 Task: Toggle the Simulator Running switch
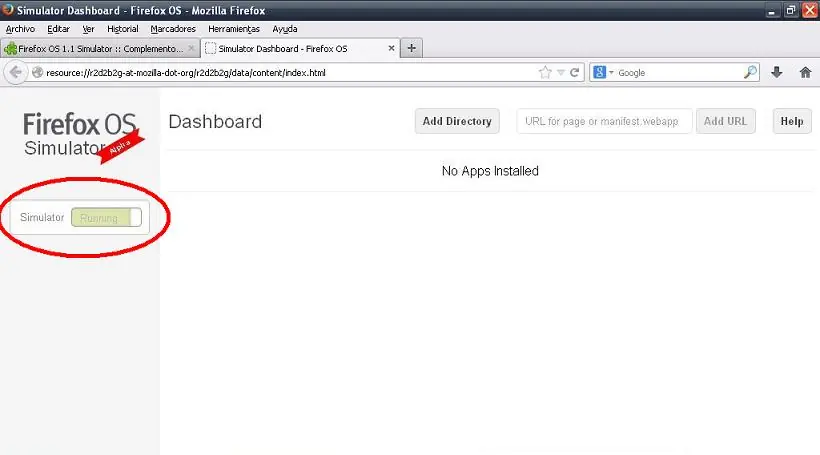point(106,218)
